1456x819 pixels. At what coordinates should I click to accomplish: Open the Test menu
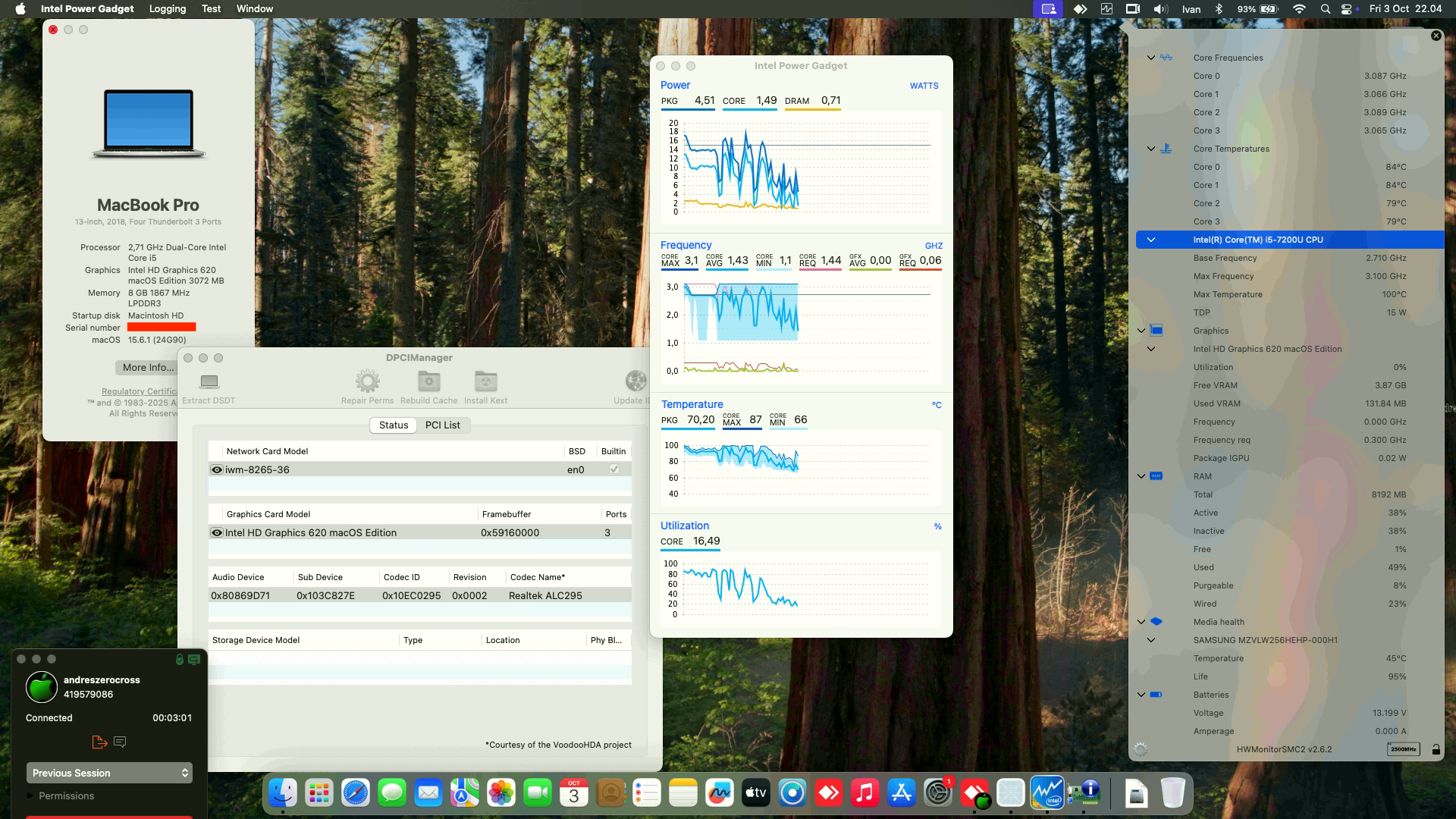[x=211, y=9]
